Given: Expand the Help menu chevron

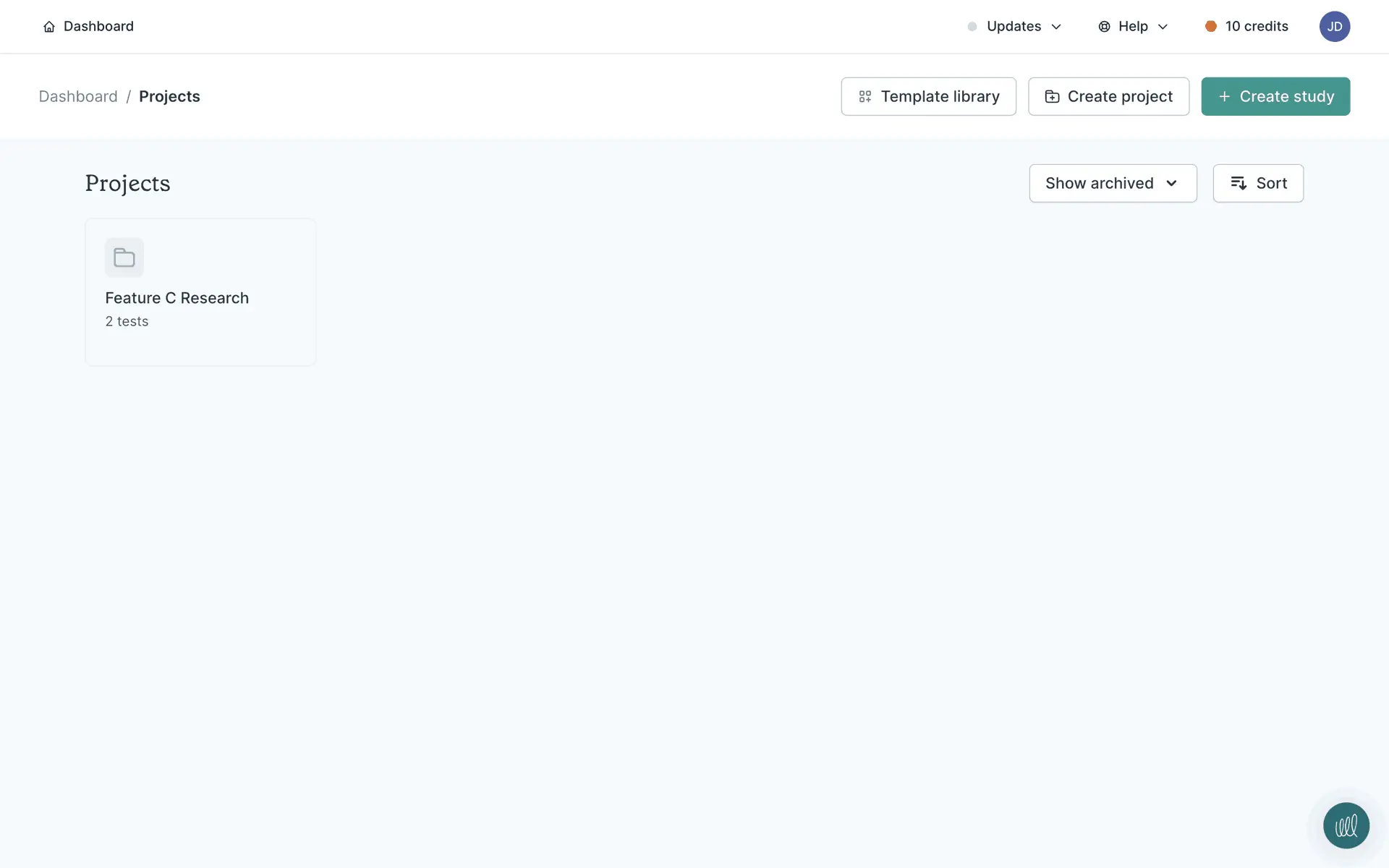Looking at the screenshot, I should [x=1163, y=27].
